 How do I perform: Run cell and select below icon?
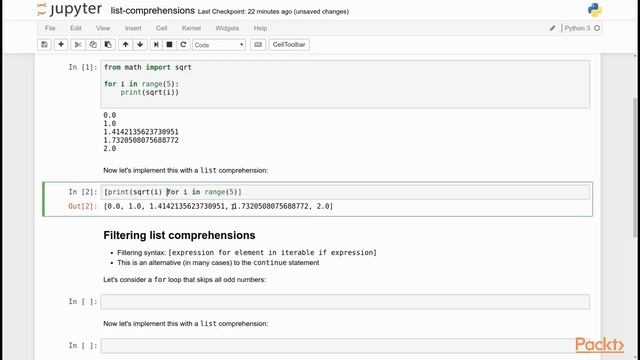[156, 44]
